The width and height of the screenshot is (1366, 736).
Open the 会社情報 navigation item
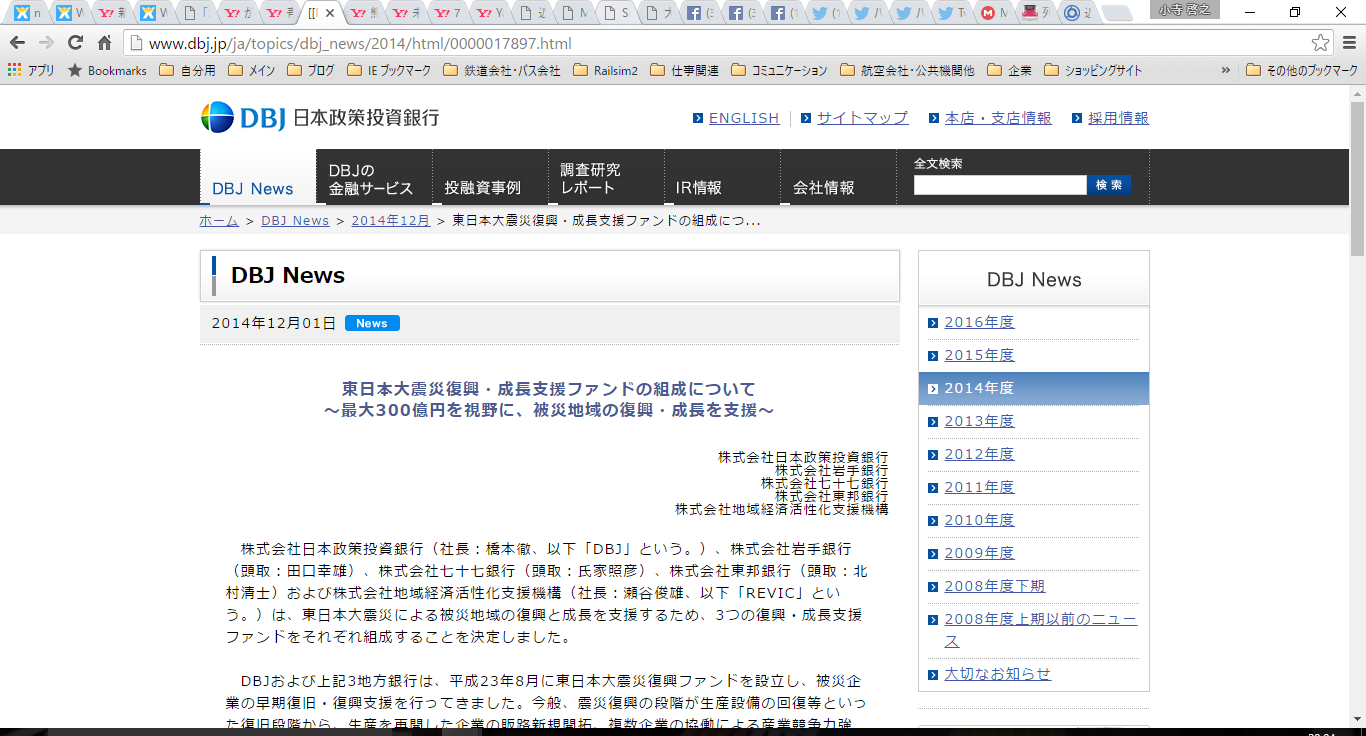838,178
